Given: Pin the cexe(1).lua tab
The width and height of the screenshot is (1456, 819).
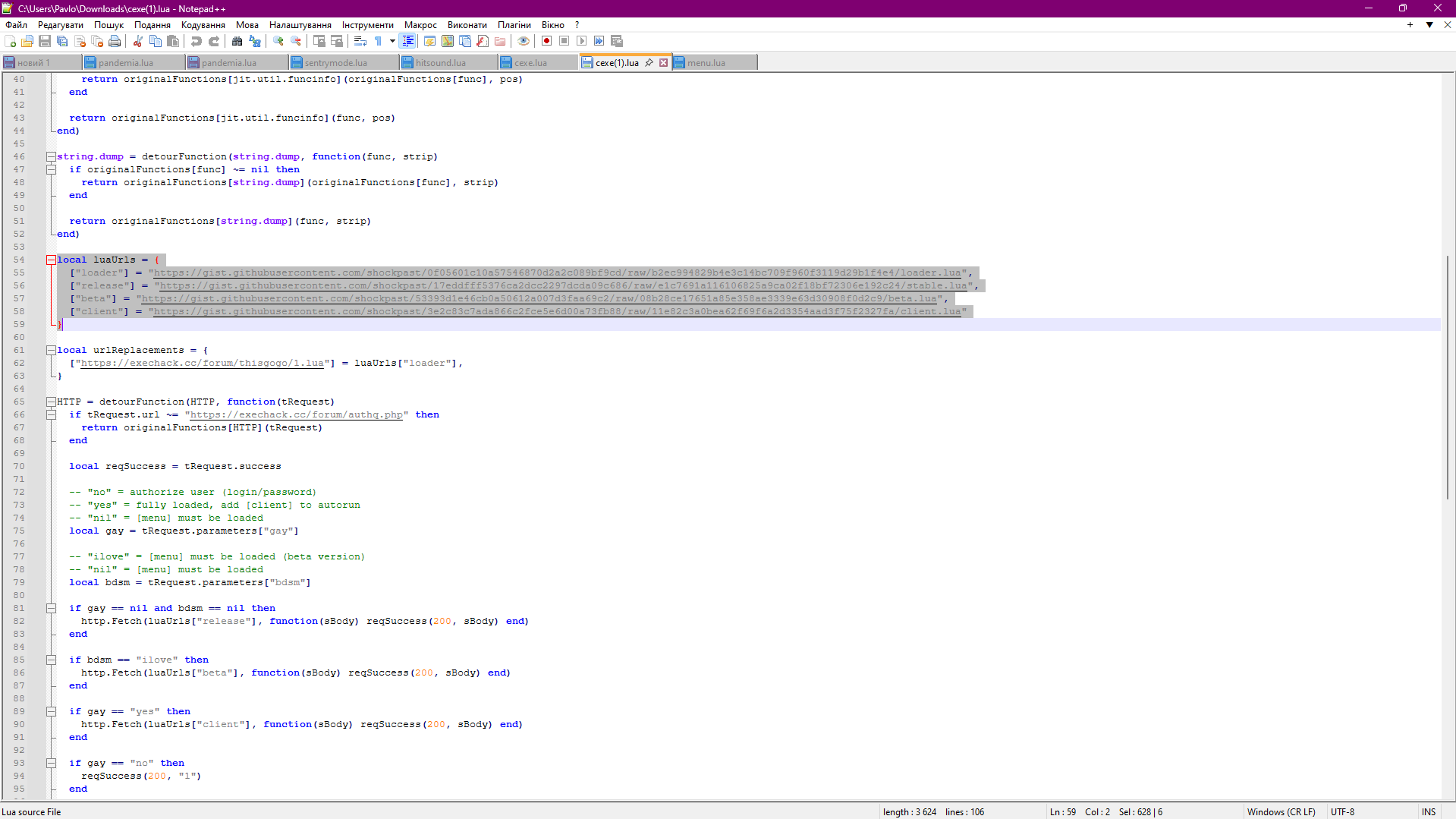Looking at the screenshot, I should (649, 62).
